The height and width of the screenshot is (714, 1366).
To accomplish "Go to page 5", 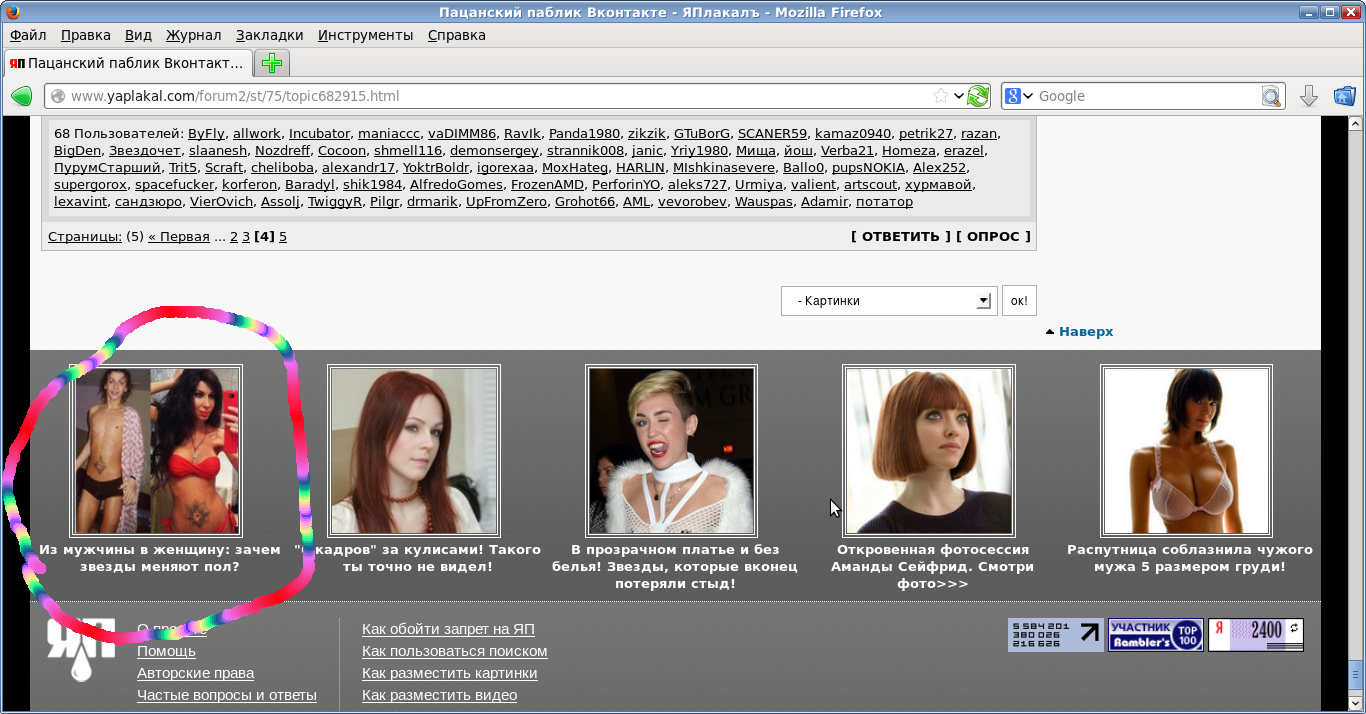I will pyautogui.click(x=283, y=237).
